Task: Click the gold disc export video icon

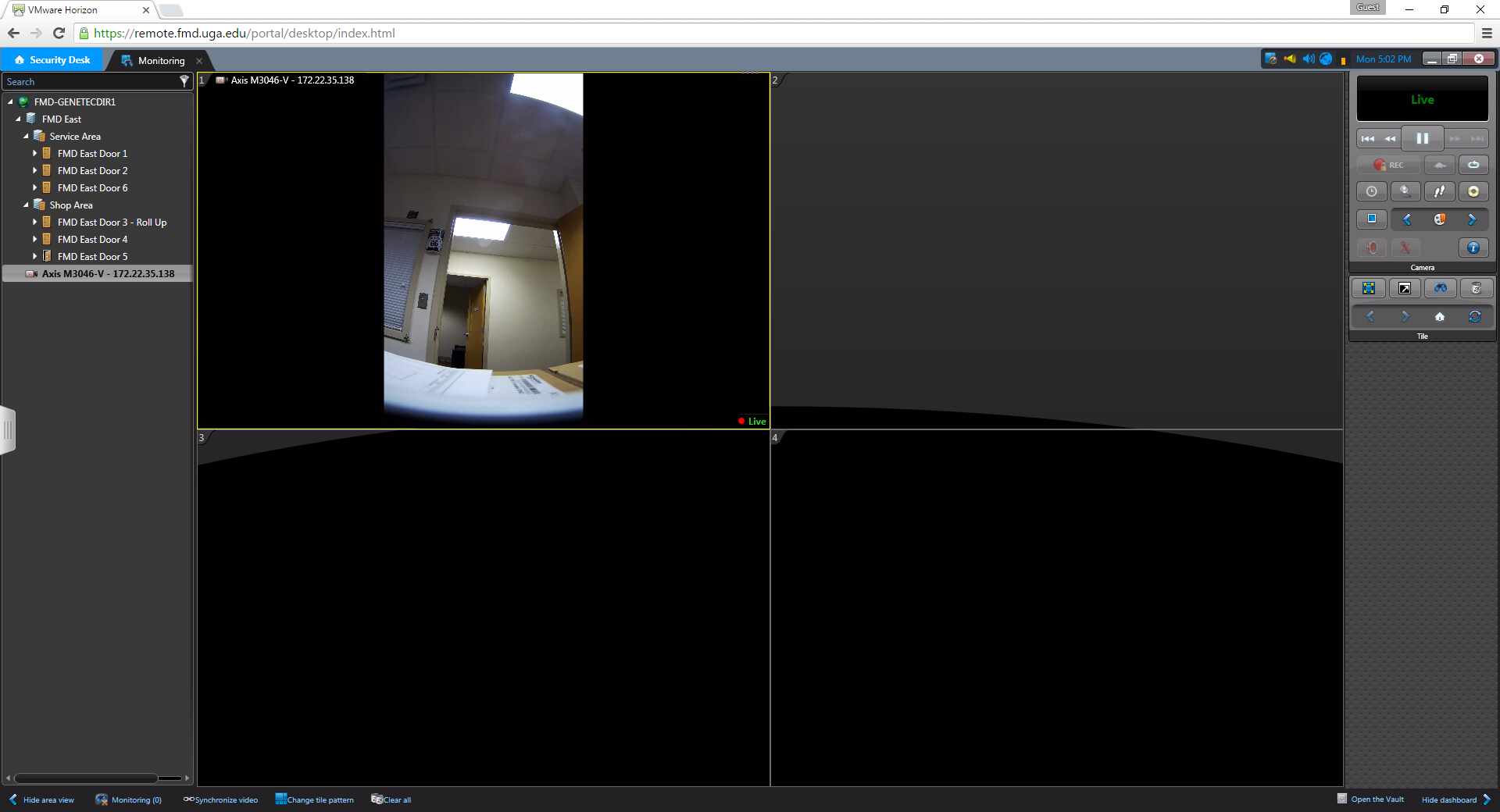Action: pos(1473,191)
